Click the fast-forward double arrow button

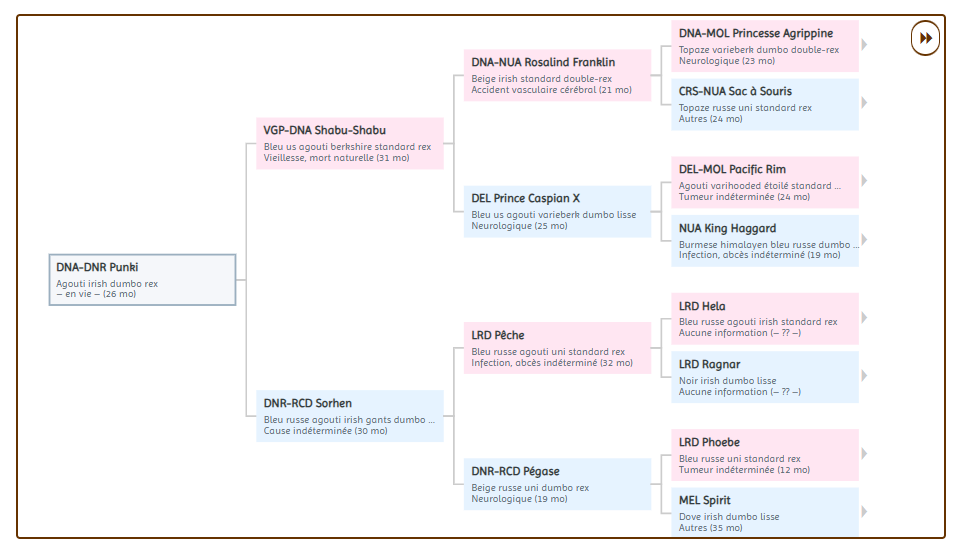click(x=925, y=38)
